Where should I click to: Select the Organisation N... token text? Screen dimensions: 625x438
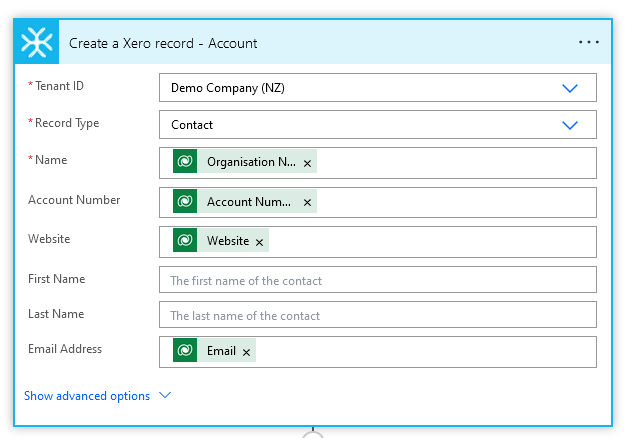click(x=251, y=162)
